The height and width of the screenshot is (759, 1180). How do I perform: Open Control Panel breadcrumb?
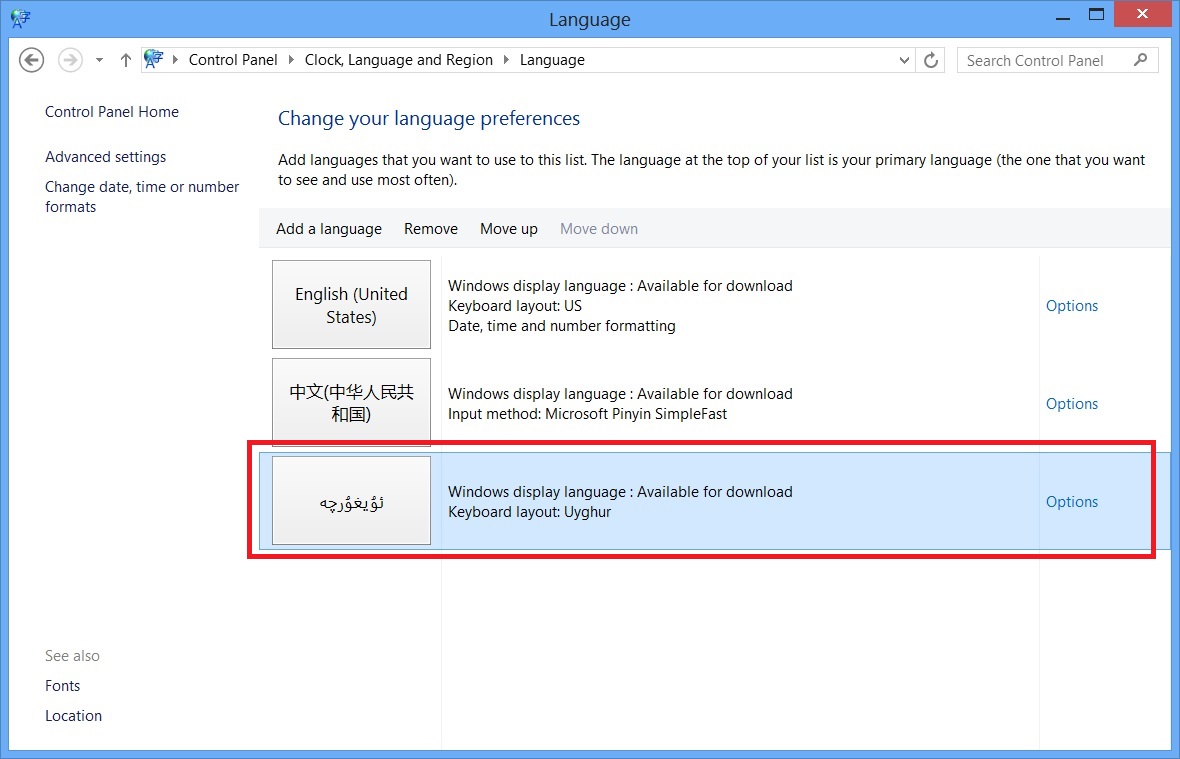coord(233,60)
